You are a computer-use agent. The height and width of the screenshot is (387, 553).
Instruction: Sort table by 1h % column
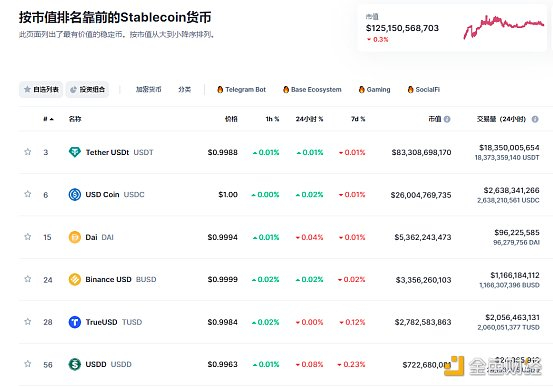coord(272,119)
